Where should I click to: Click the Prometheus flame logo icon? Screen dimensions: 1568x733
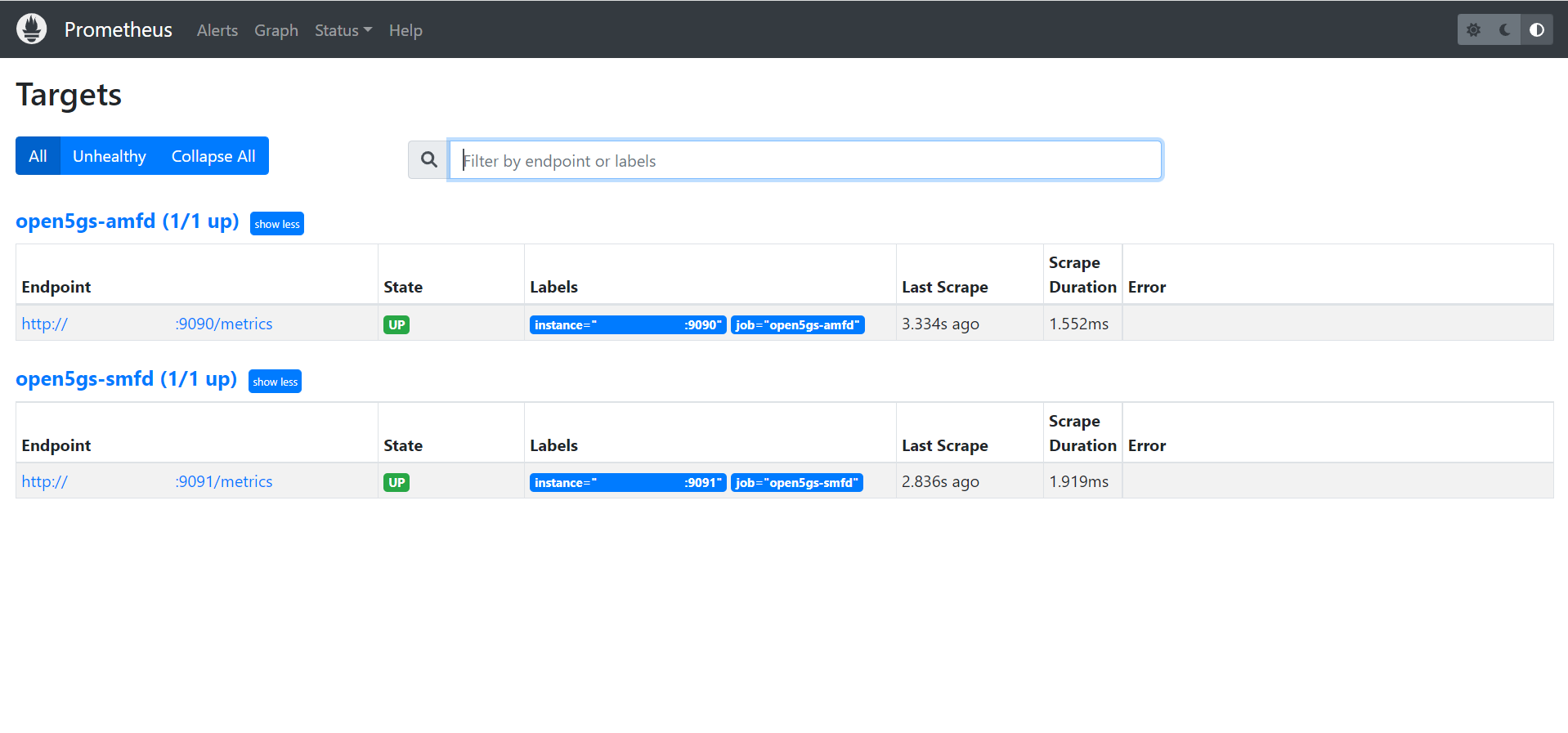pos(32,29)
